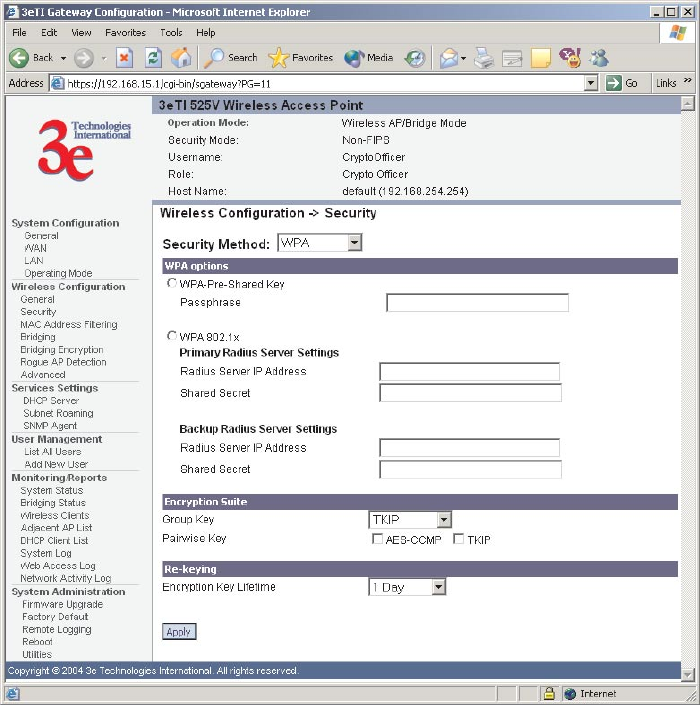Open Forward button history arrow
The height and width of the screenshot is (705, 700).
tap(104, 58)
